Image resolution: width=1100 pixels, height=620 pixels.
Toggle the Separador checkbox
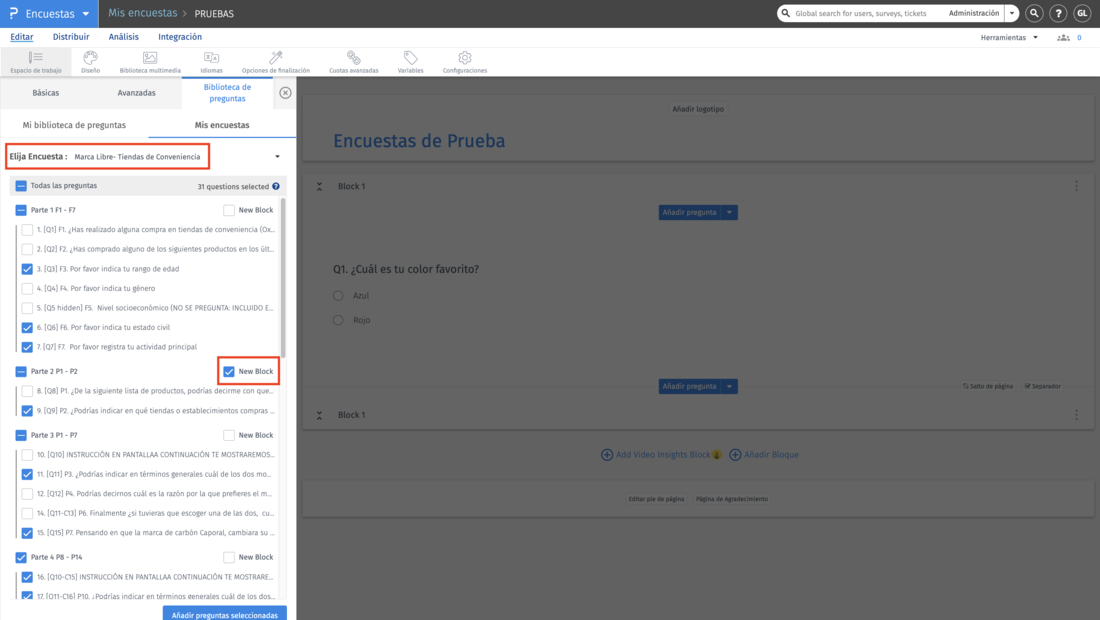[1028, 386]
